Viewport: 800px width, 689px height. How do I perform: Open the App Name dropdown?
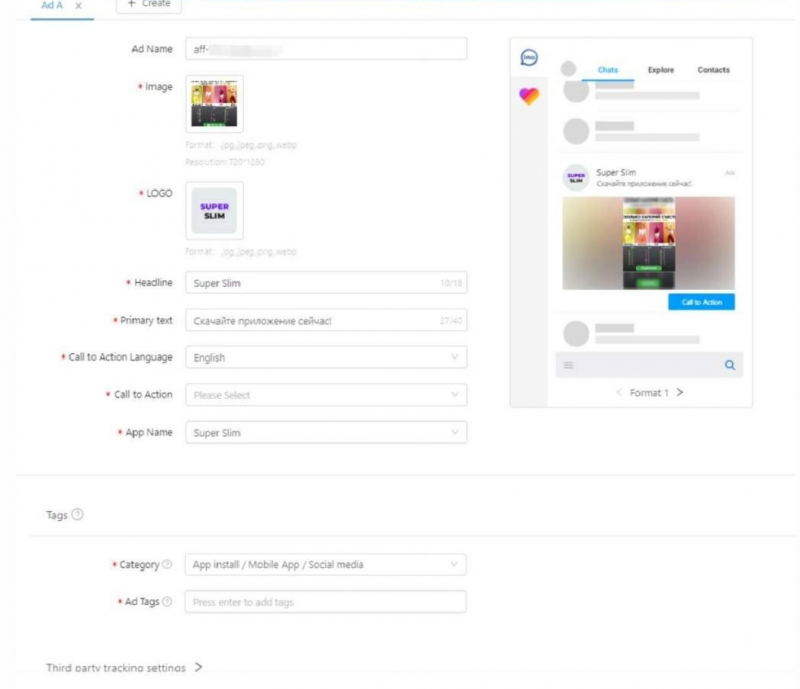point(326,433)
